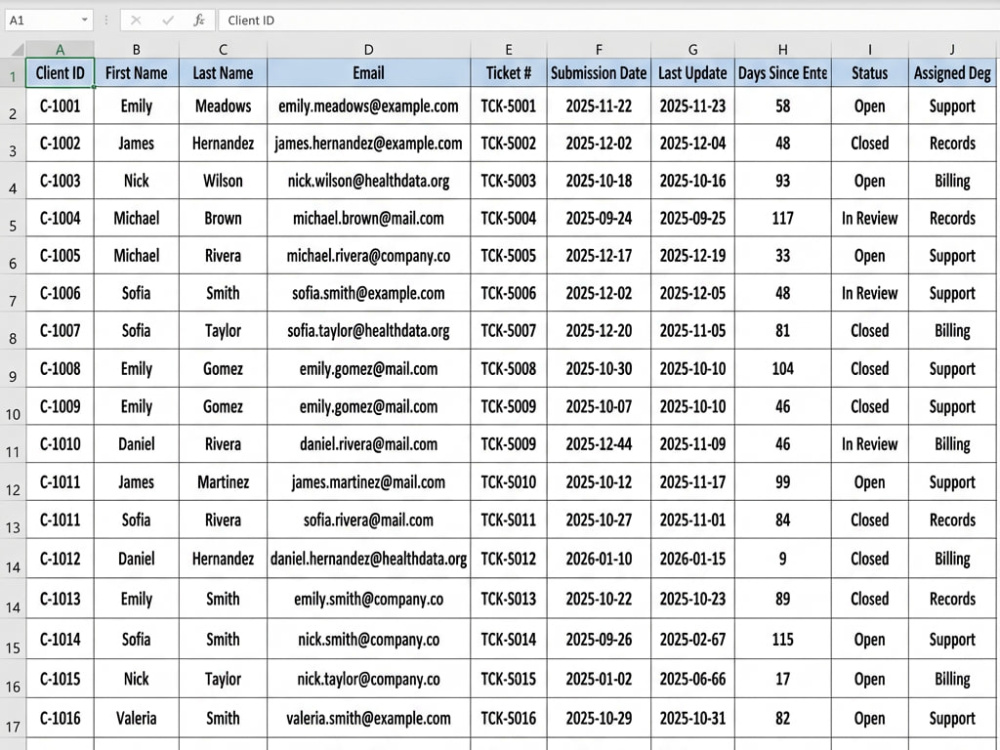Click the valeria.smith@example.com cell
The image size is (1000, 750).
369,719
